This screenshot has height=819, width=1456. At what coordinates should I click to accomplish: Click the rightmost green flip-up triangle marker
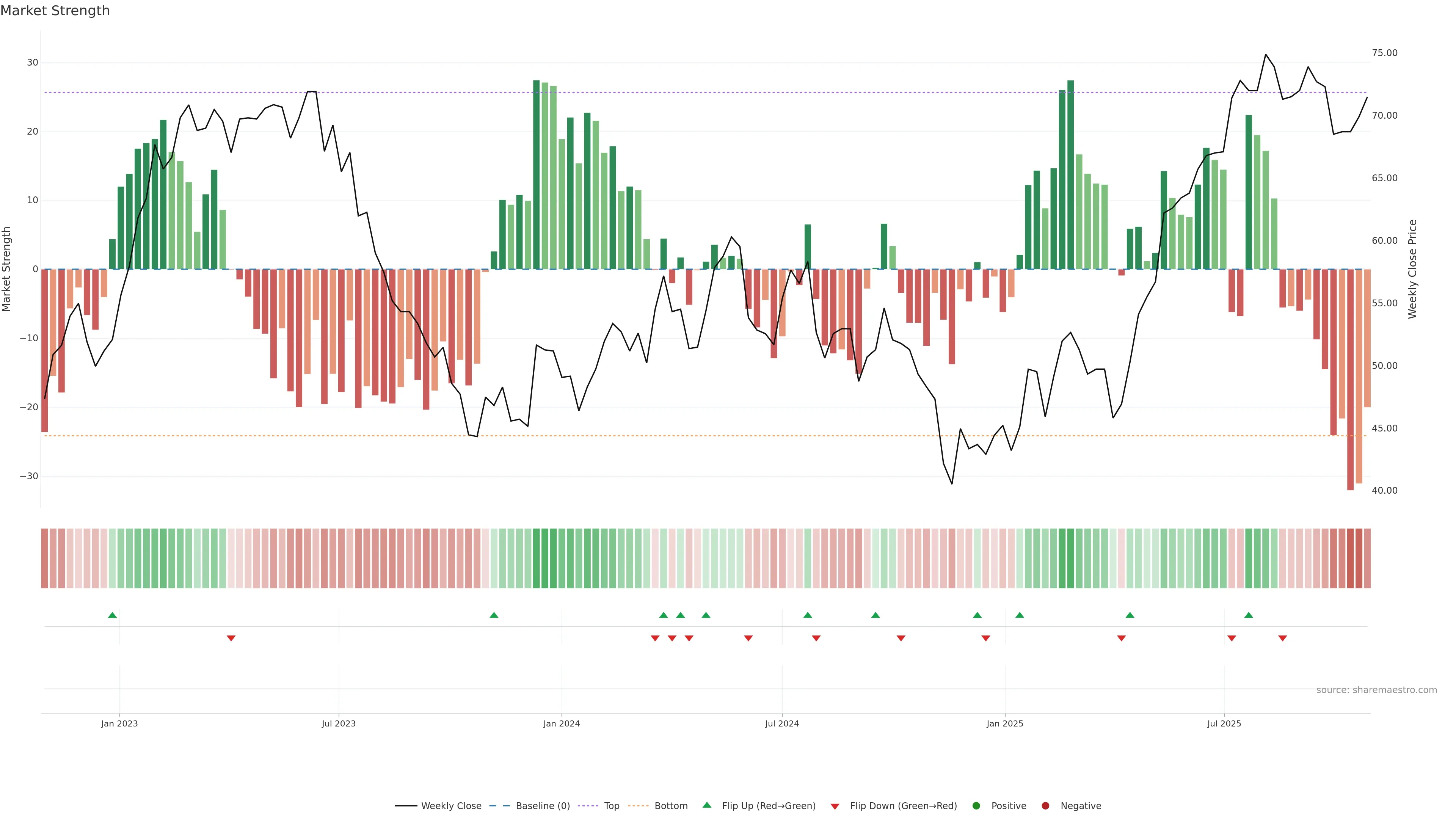[x=1249, y=615]
